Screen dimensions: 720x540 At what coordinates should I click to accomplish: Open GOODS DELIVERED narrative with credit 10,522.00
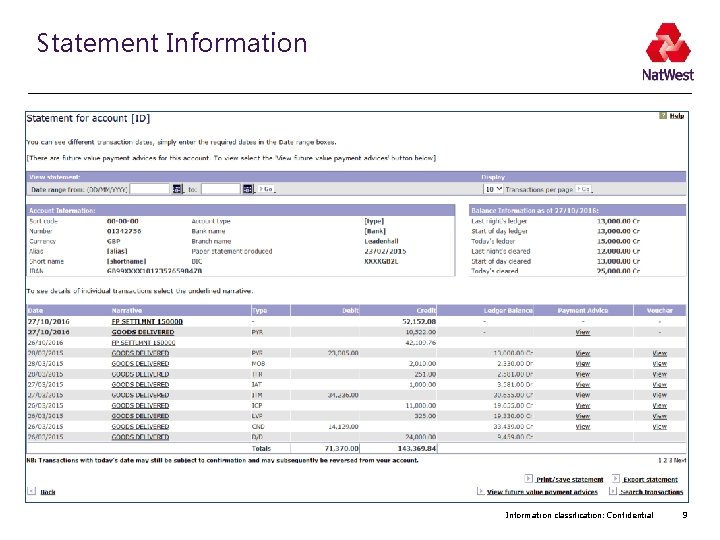(x=143, y=332)
